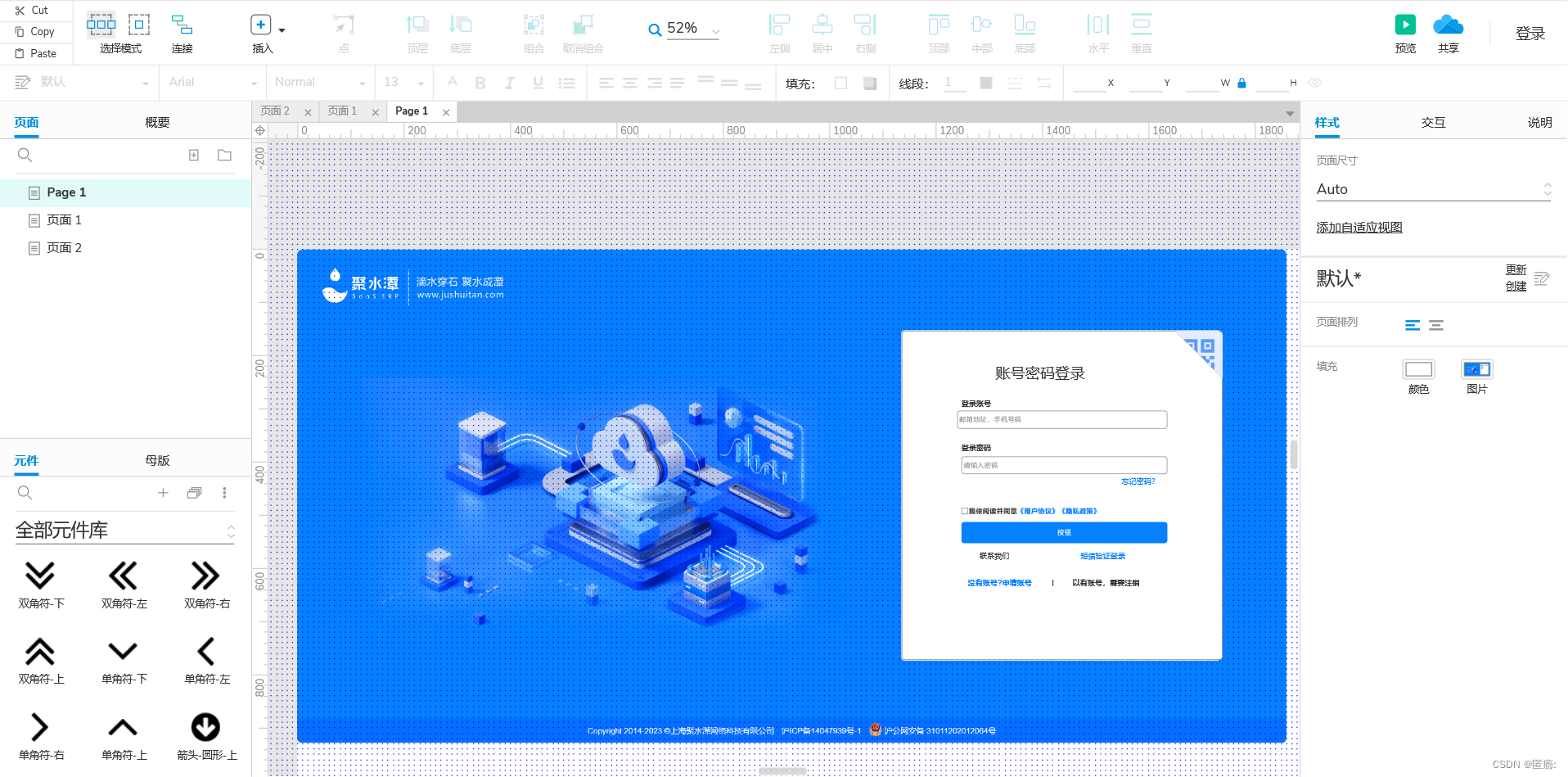The width and height of the screenshot is (1568, 777).
Task: Toggle the hidden eye visibility icon
Action: tap(1314, 83)
